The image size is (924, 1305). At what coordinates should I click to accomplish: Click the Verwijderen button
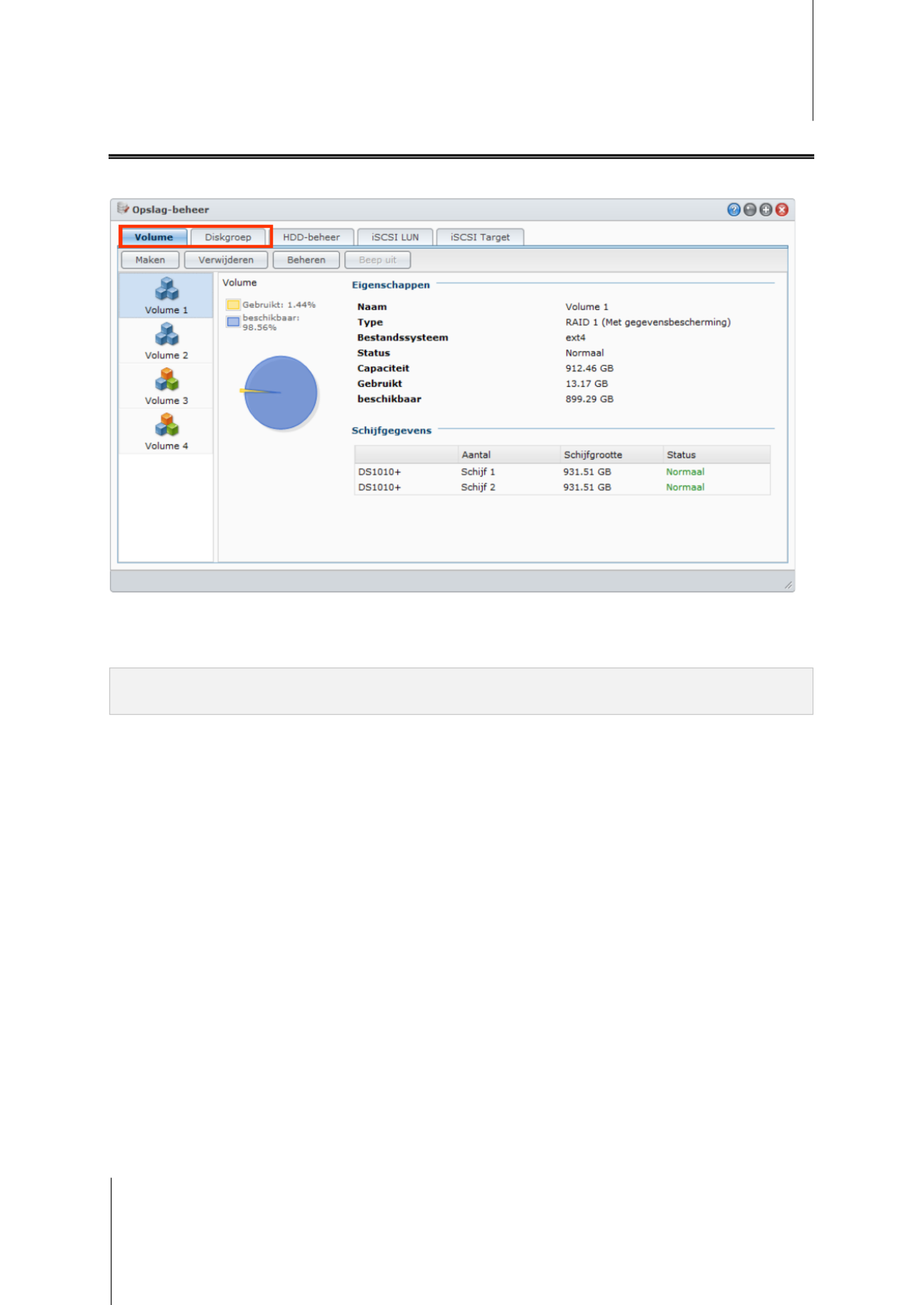tap(225, 260)
